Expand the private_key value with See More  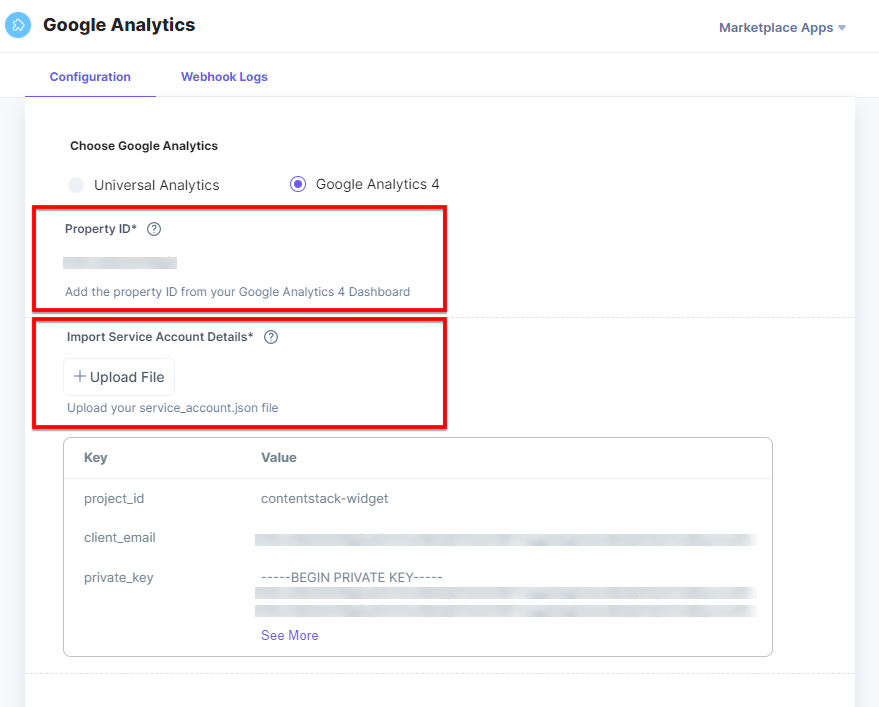coord(290,635)
